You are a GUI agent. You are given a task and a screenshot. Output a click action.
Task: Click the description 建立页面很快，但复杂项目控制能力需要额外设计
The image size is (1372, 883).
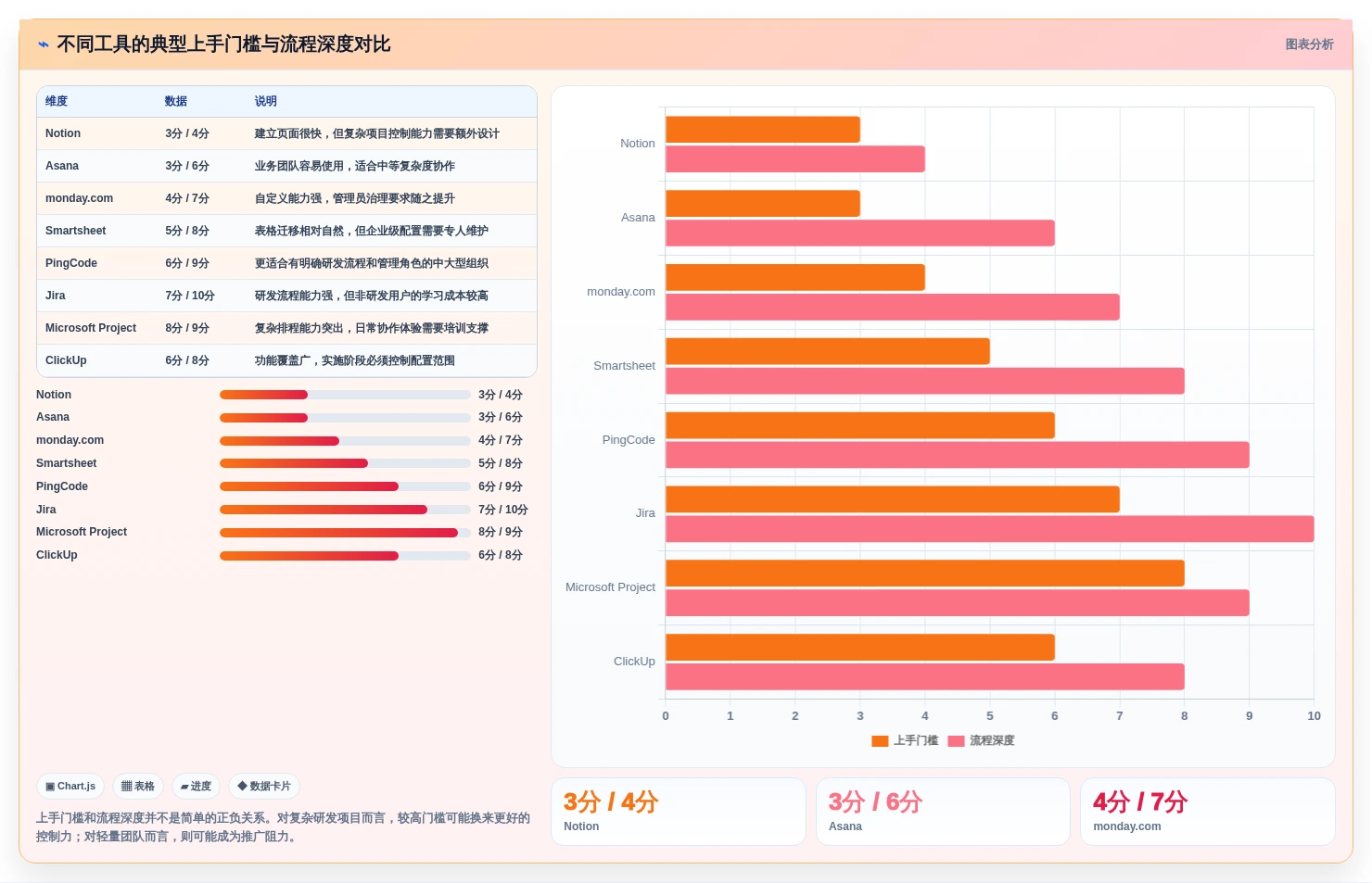pos(377,133)
